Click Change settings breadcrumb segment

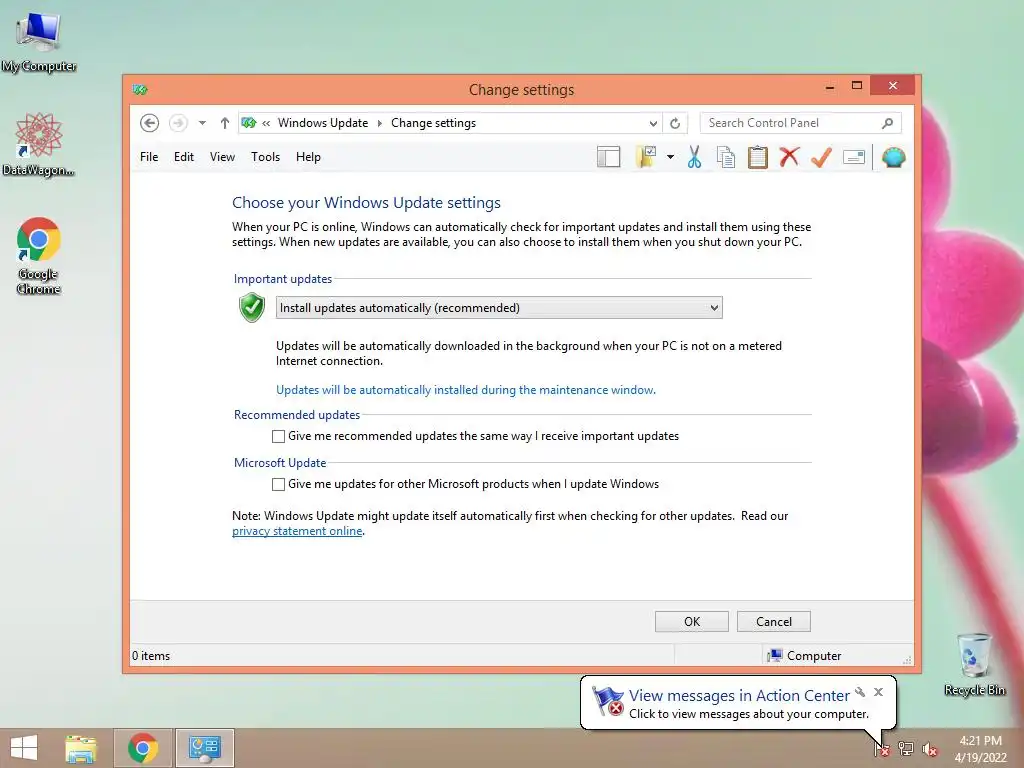tap(433, 123)
